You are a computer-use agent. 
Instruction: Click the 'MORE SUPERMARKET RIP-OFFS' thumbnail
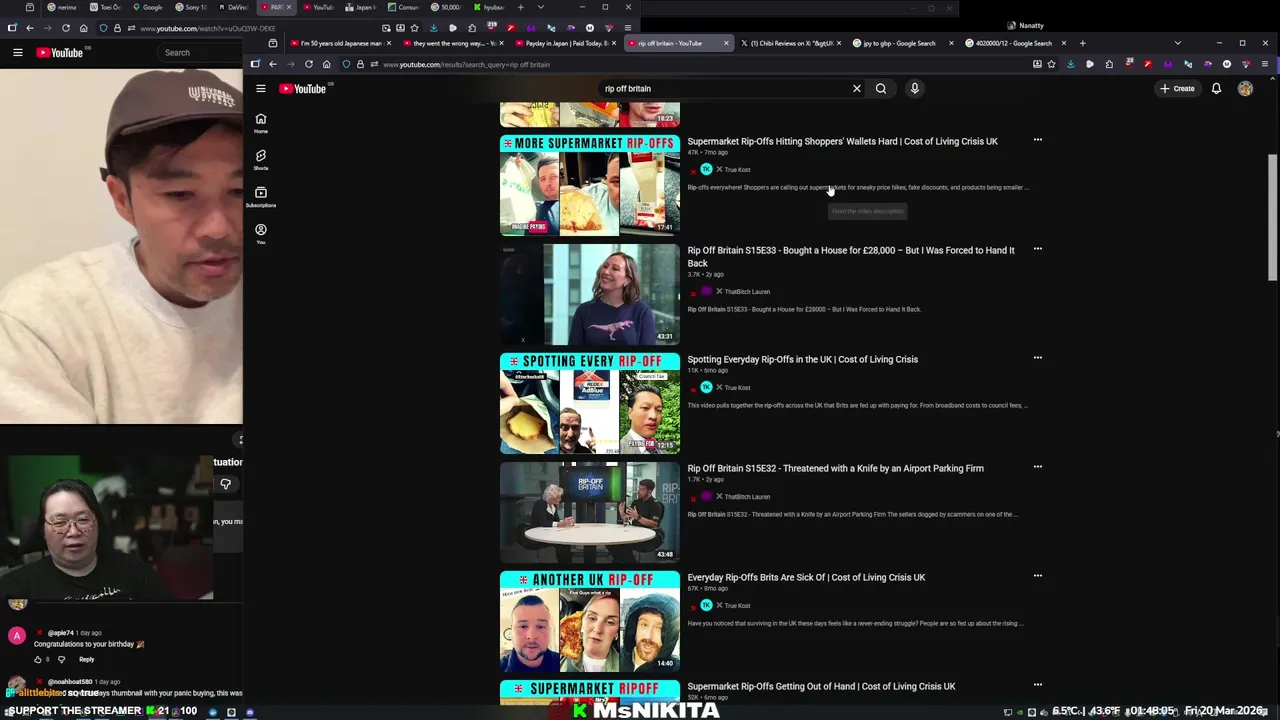point(590,185)
